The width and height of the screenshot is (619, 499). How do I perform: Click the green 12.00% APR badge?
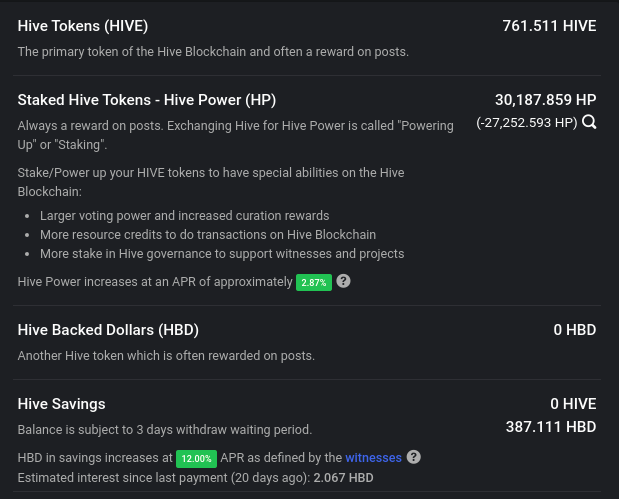click(196, 459)
